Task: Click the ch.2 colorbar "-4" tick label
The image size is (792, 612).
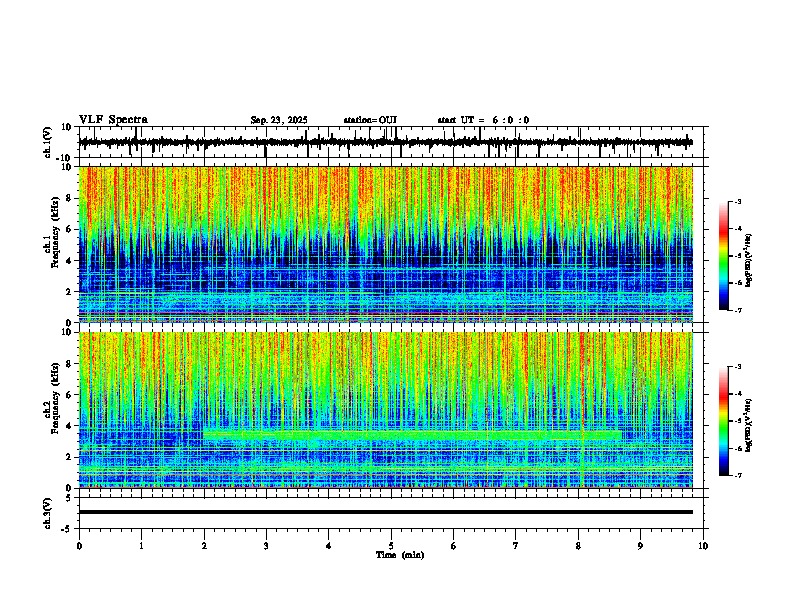Action: 737,394
